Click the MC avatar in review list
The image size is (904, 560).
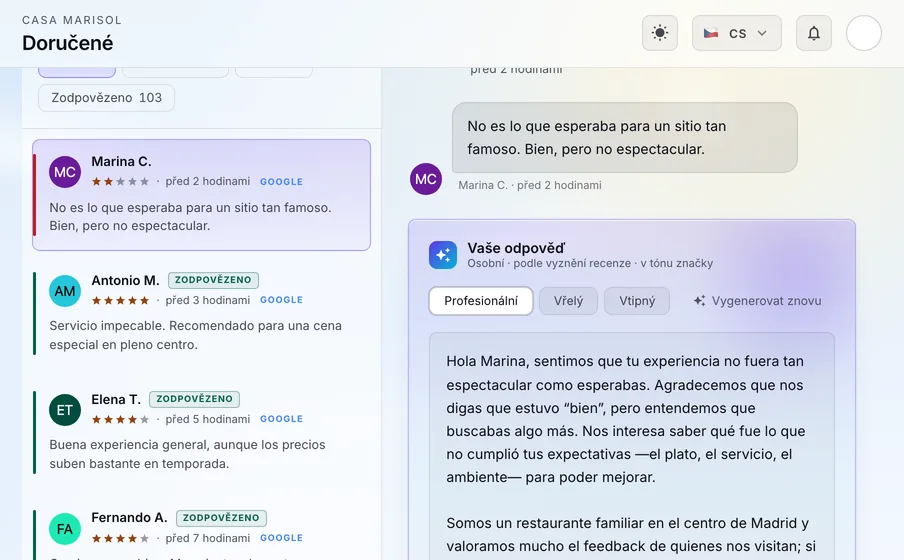[x=65, y=172]
